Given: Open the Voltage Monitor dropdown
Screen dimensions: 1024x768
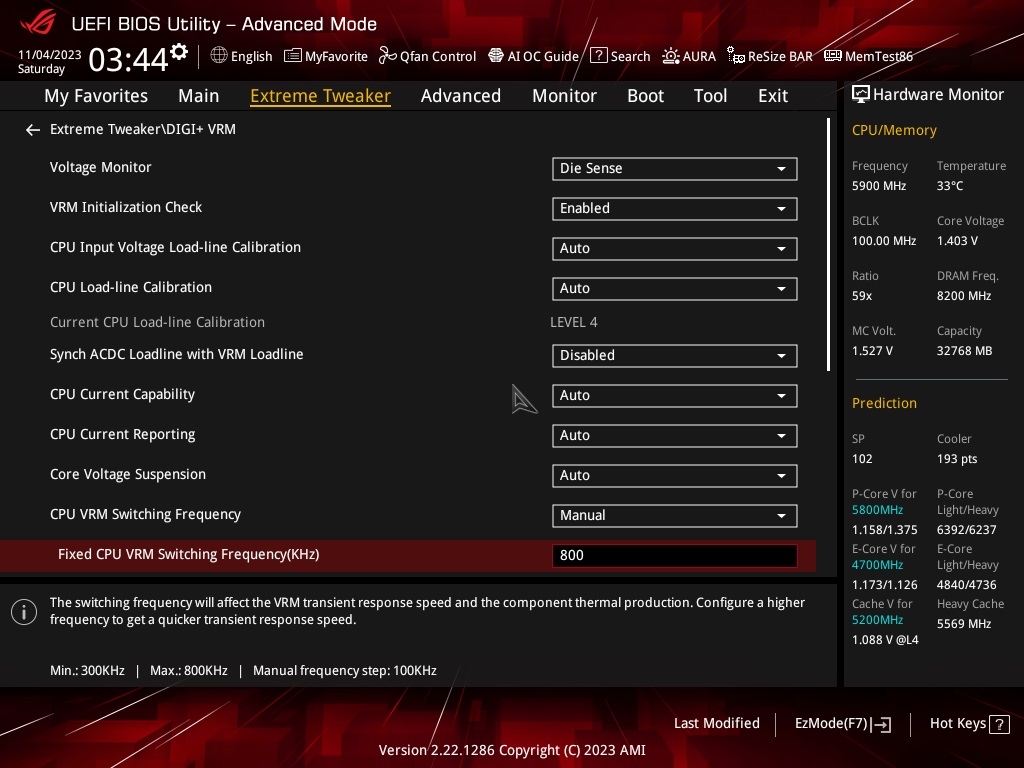Looking at the screenshot, I should [674, 168].
